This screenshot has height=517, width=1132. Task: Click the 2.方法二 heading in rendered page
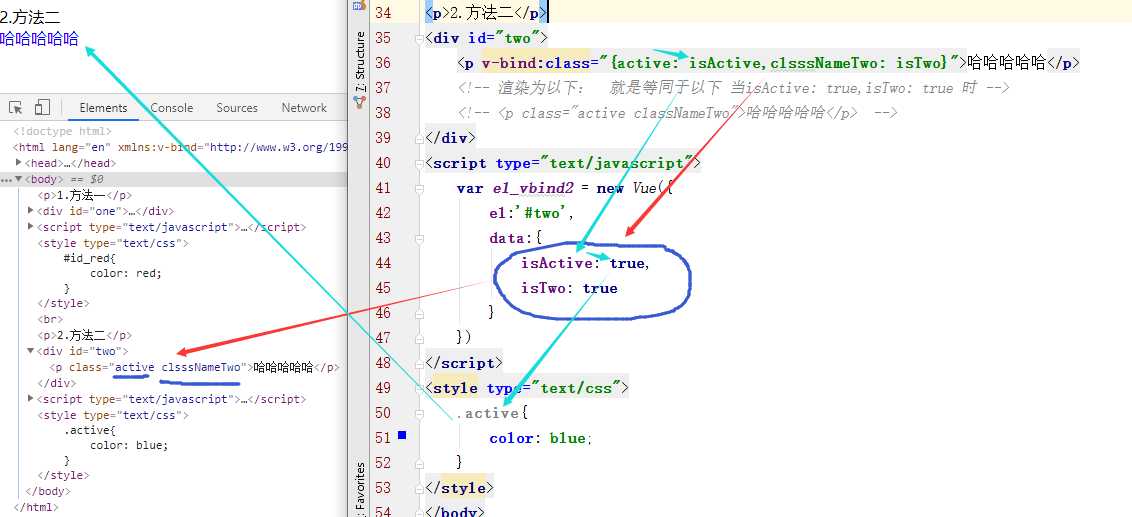pyautogui.click(x=30, y=17)
